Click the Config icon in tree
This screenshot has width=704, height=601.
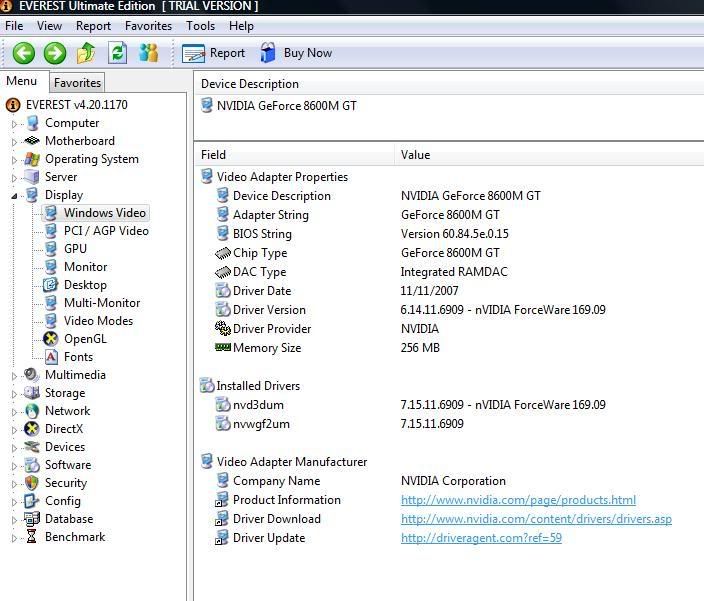[x=31, y=501]
